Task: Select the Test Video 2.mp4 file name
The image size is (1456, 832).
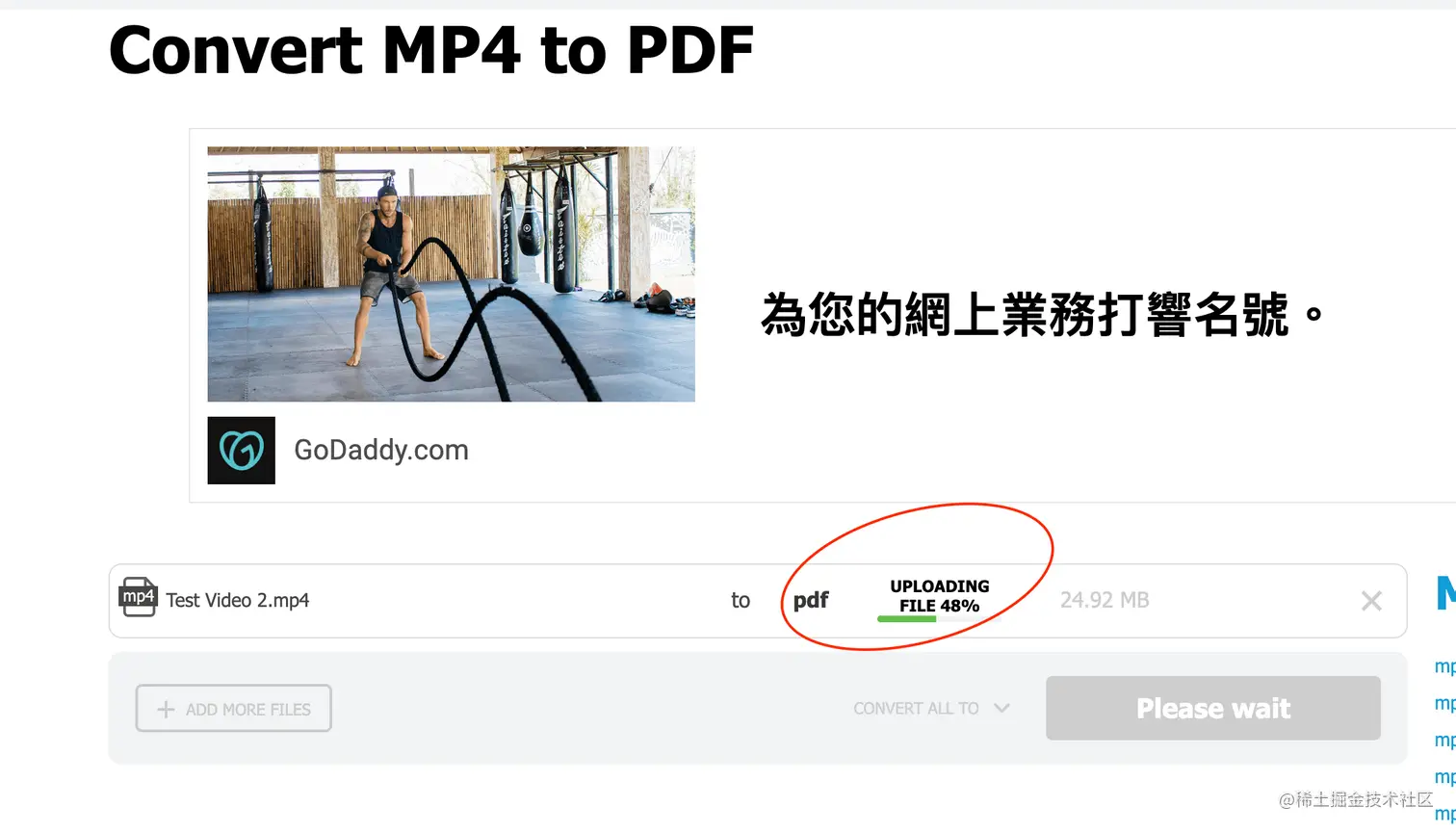Action: point(238,600)
